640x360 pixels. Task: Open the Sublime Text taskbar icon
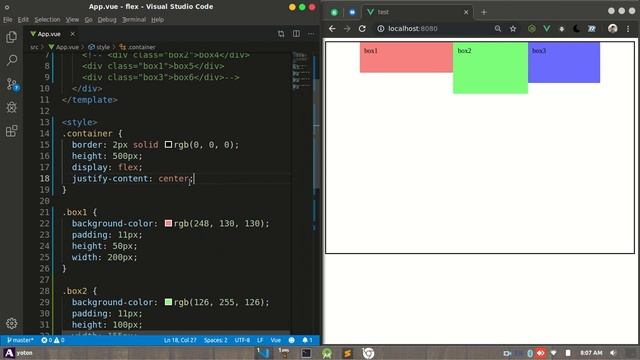pyautogui.click(x=347, y=353)
